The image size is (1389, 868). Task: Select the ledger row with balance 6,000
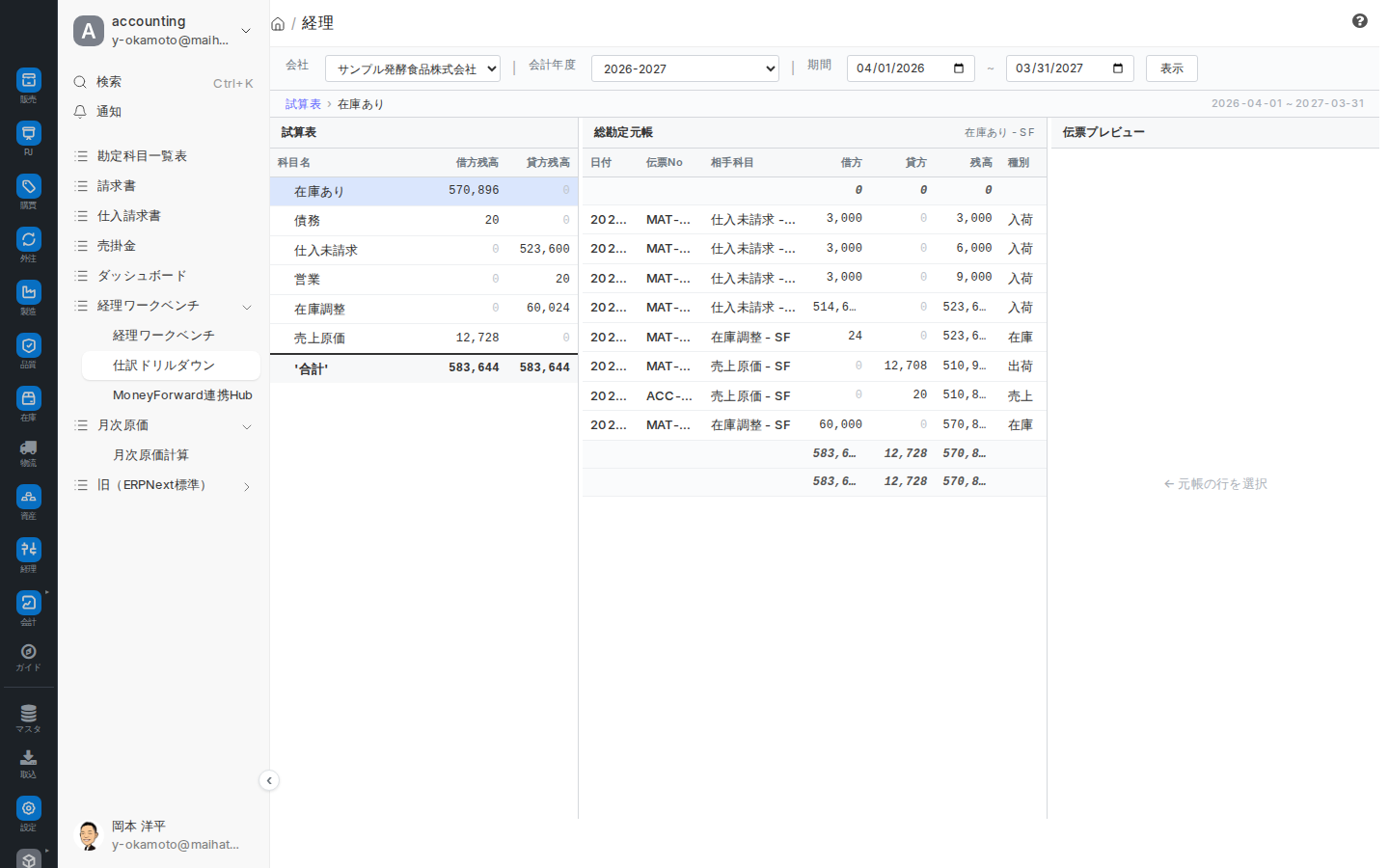point(814,249)
